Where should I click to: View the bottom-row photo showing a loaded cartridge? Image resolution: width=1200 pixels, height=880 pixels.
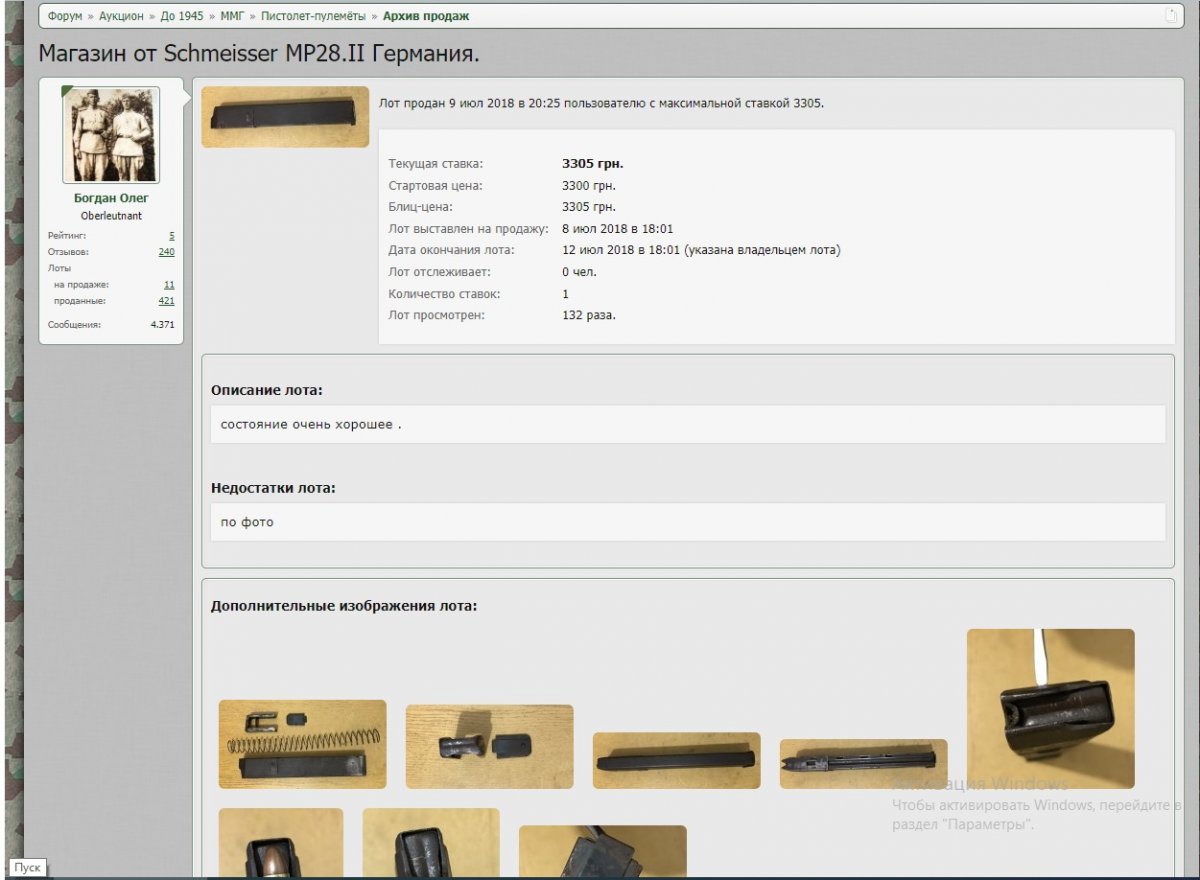(x=280, y=843)
